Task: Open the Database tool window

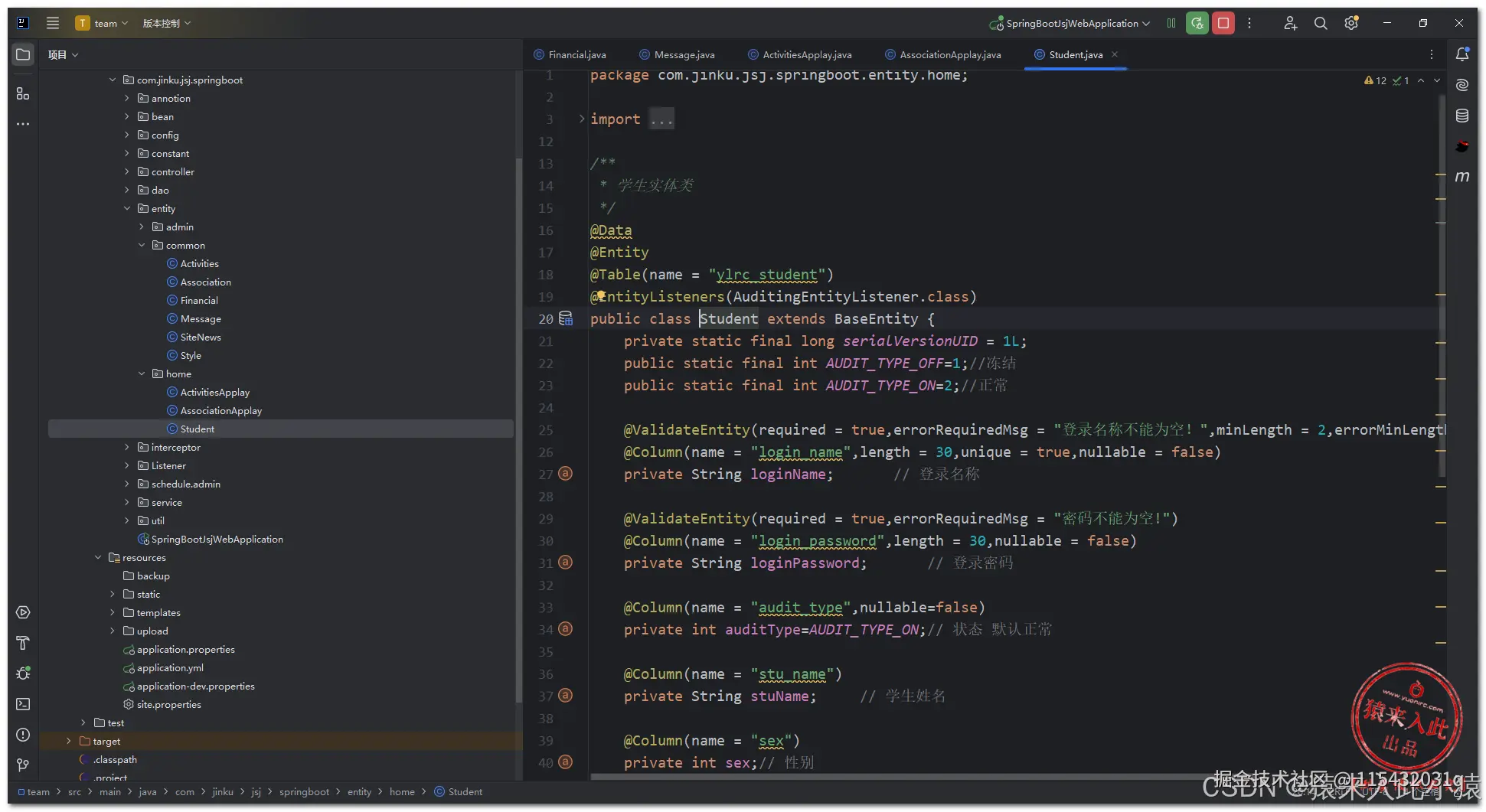Action: [1462, 116]
